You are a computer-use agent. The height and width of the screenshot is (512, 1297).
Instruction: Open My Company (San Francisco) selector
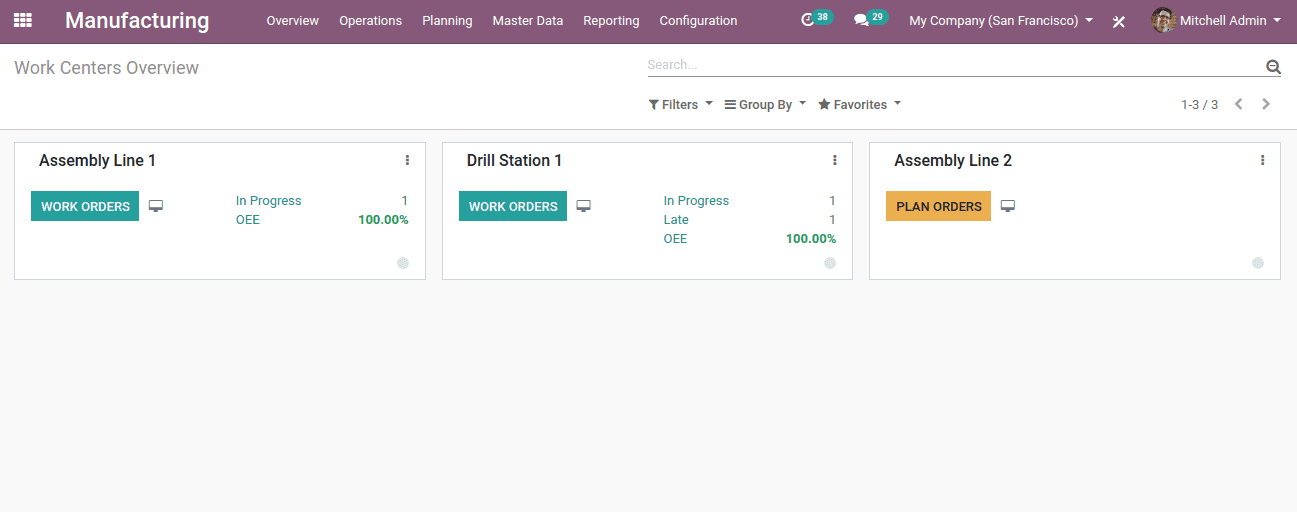point(1001,20)
